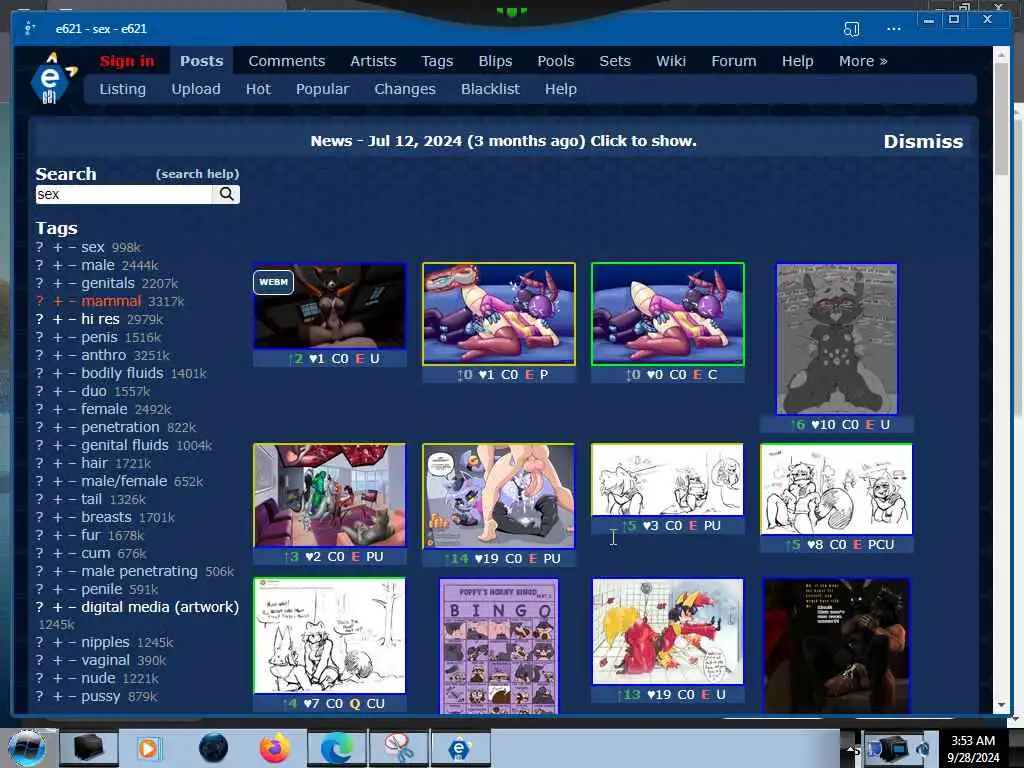Image resolution: width=1024 pixels, height=768 pixels.
Task: Add digital media (artwork) with plus sign
Action: coord(57,607)
